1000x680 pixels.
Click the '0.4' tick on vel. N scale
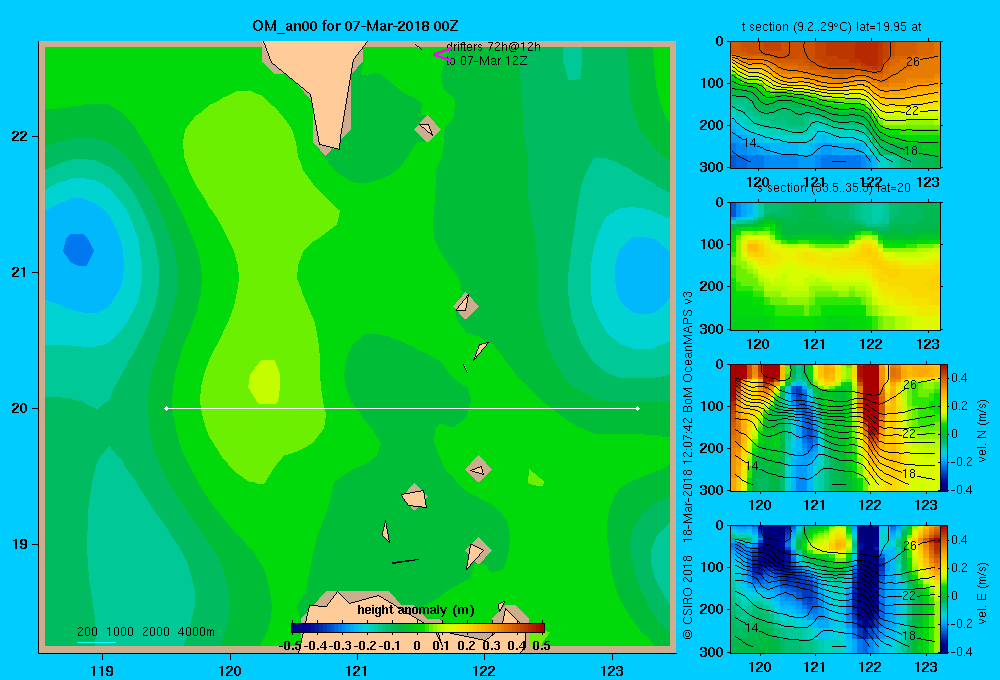pyautogui.click(x=959, y=378)
